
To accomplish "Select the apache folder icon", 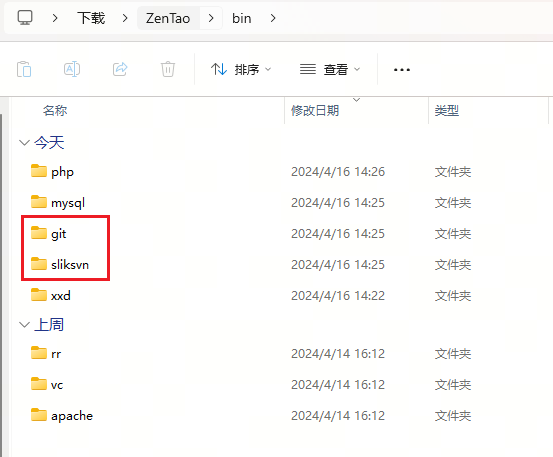I will pos(39,415).
